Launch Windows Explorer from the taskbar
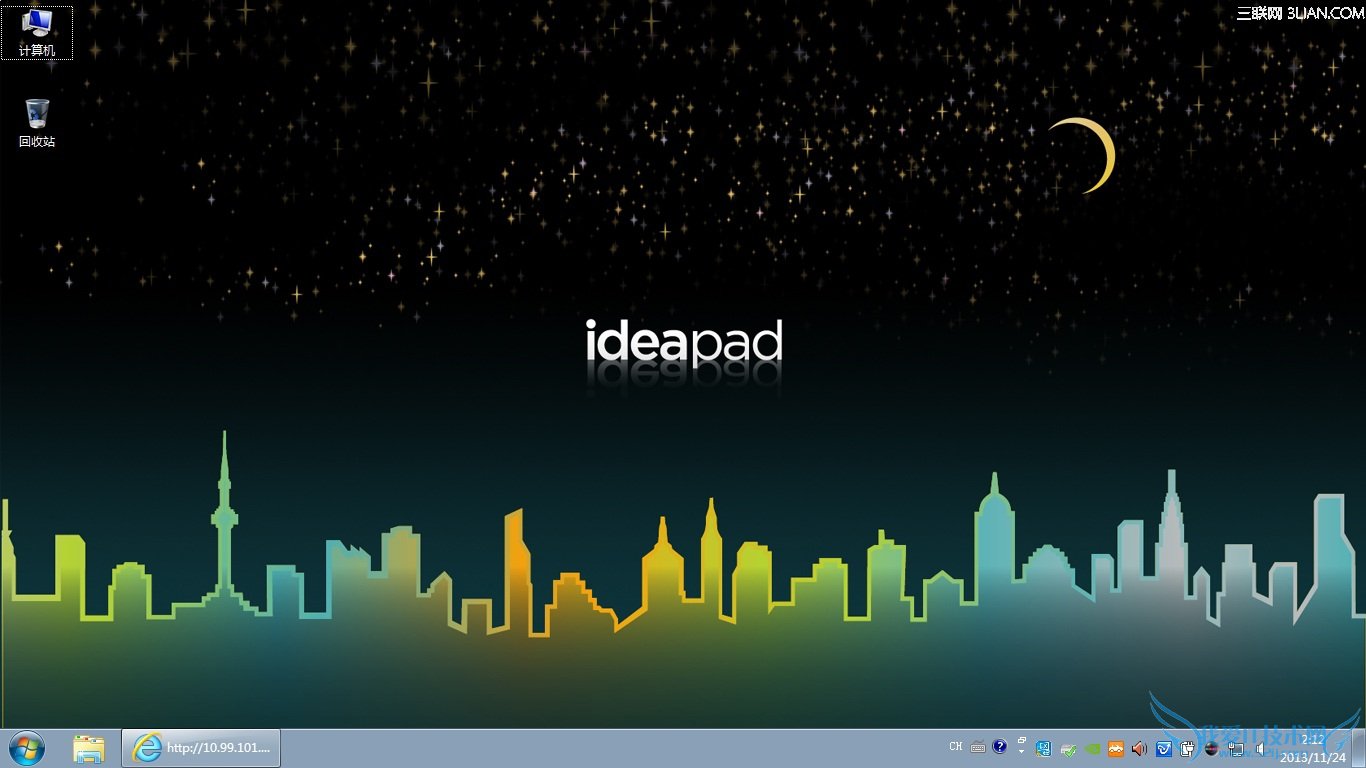The image size is (1366, 768). (x=89, y=748)
